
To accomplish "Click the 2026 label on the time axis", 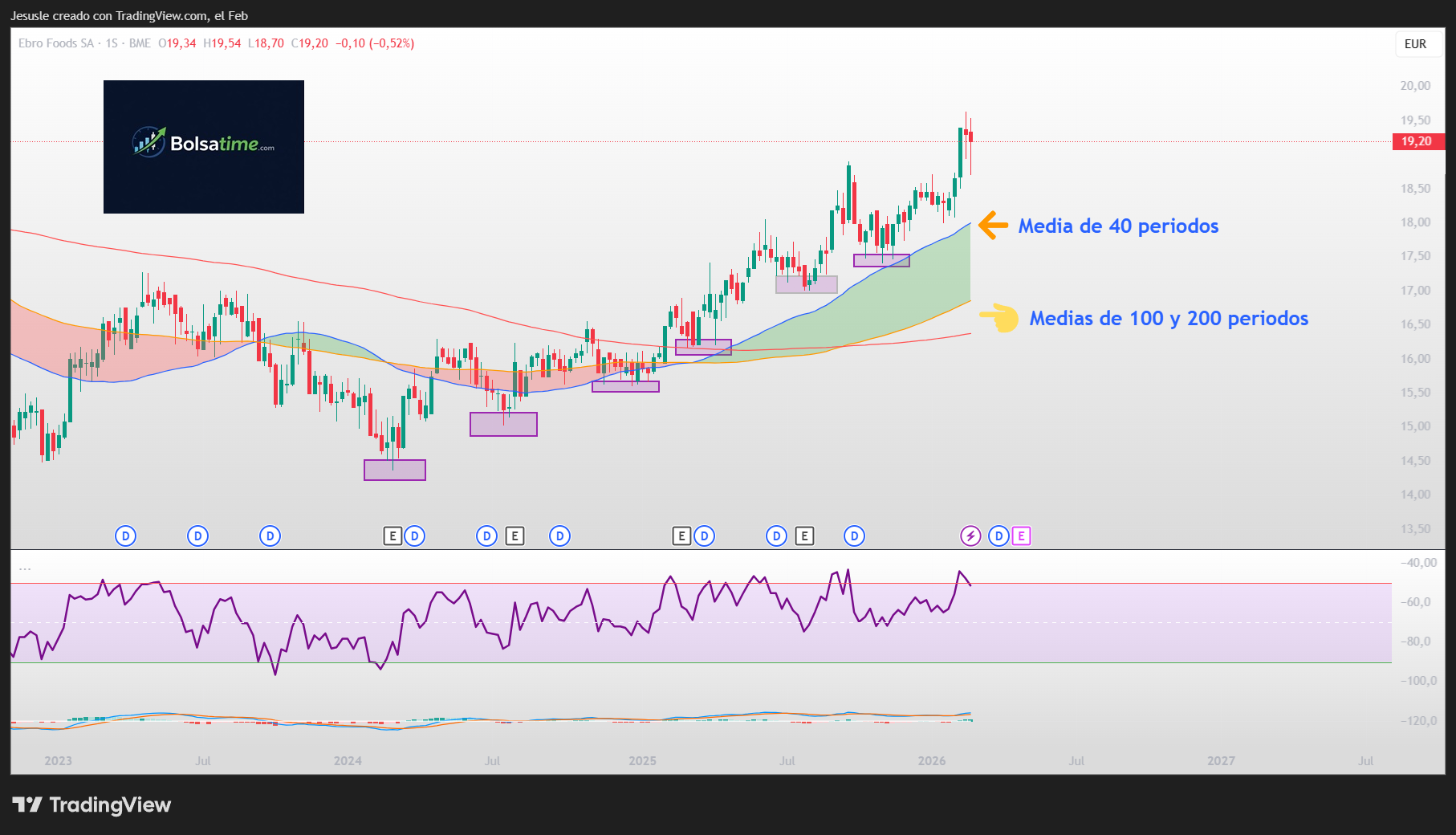I will pos(932,760).
